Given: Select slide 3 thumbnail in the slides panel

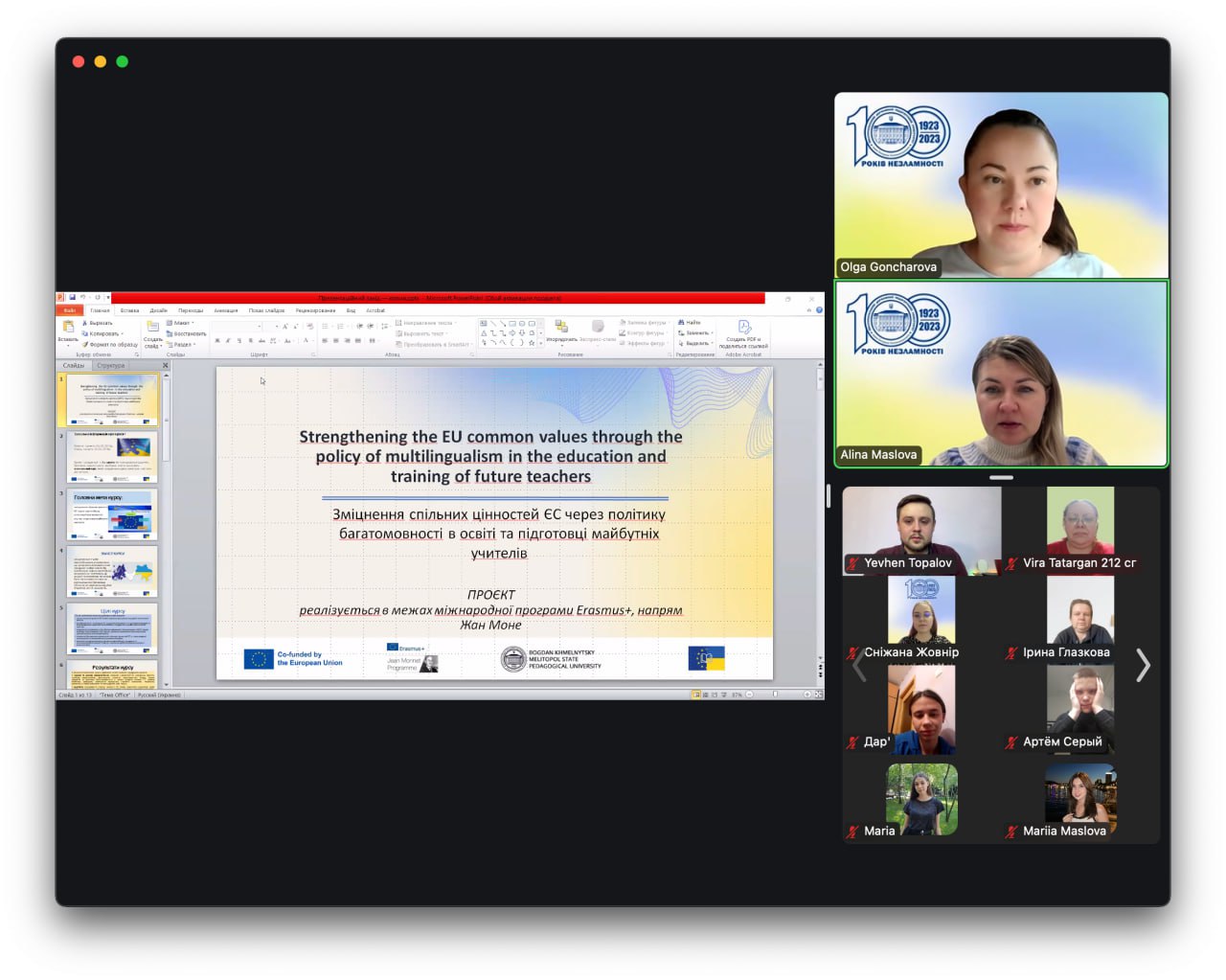Looking at the screenshot, I should pos(112,515).
